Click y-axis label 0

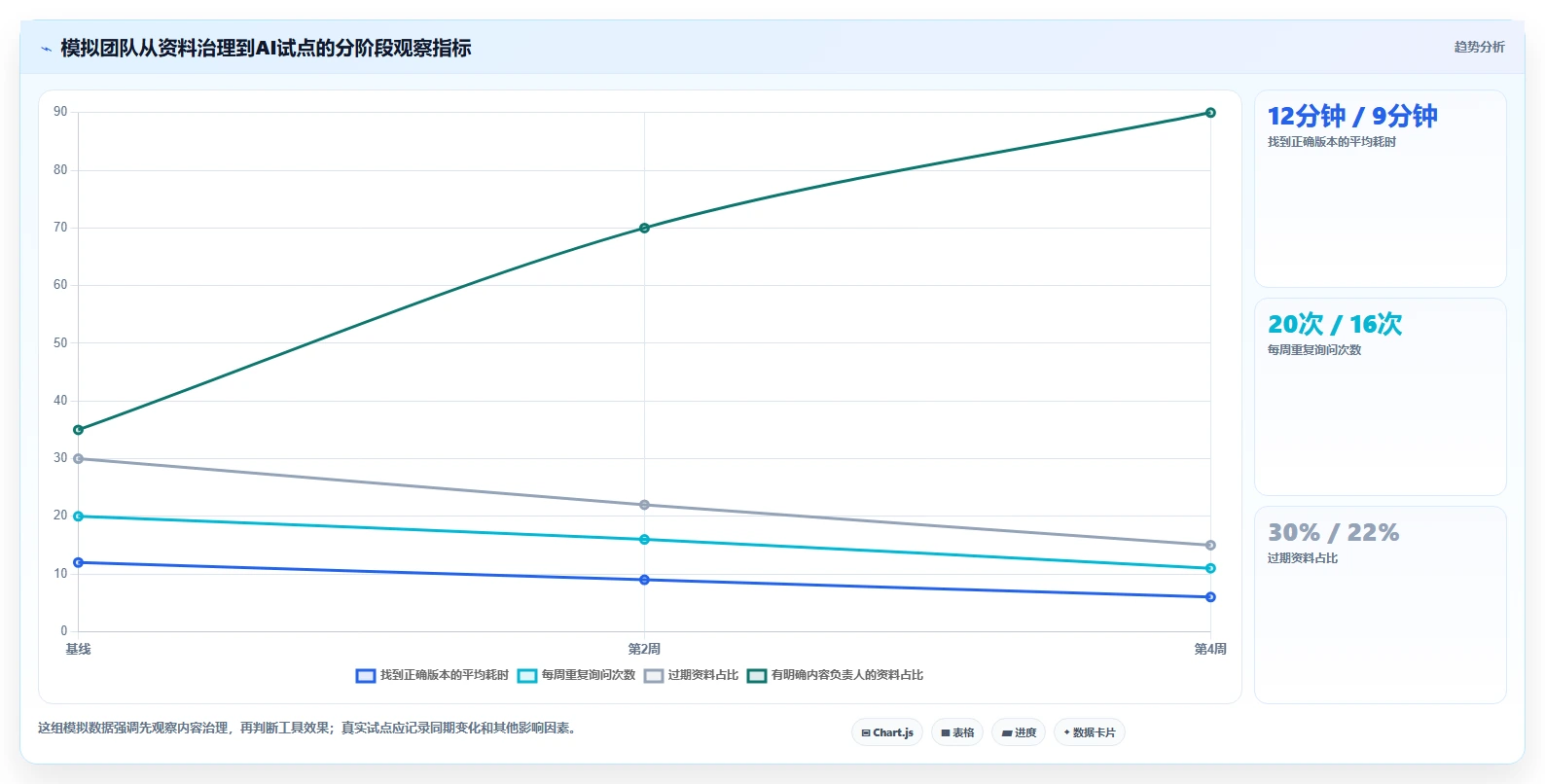click(64, 630)
